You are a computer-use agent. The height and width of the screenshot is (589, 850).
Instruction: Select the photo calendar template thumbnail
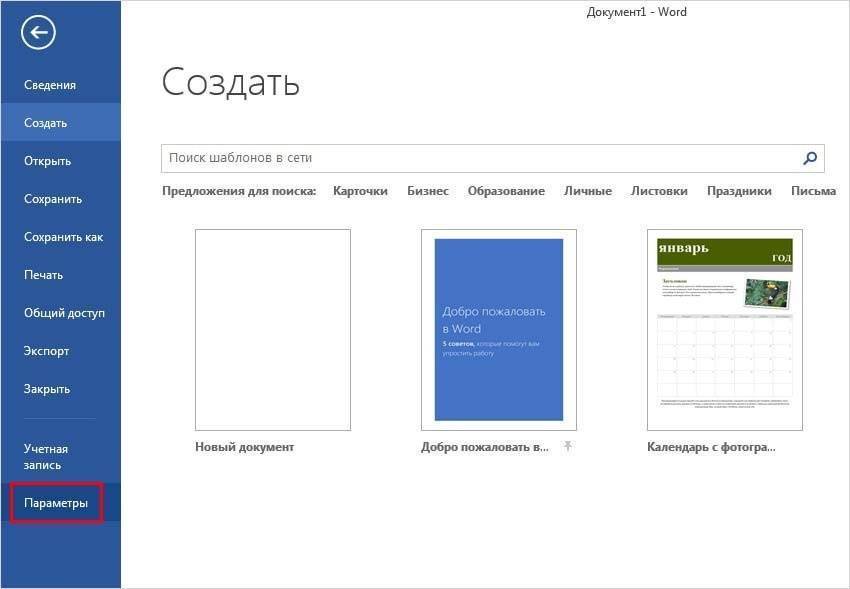pyautogui.click(x=724, y=330)
